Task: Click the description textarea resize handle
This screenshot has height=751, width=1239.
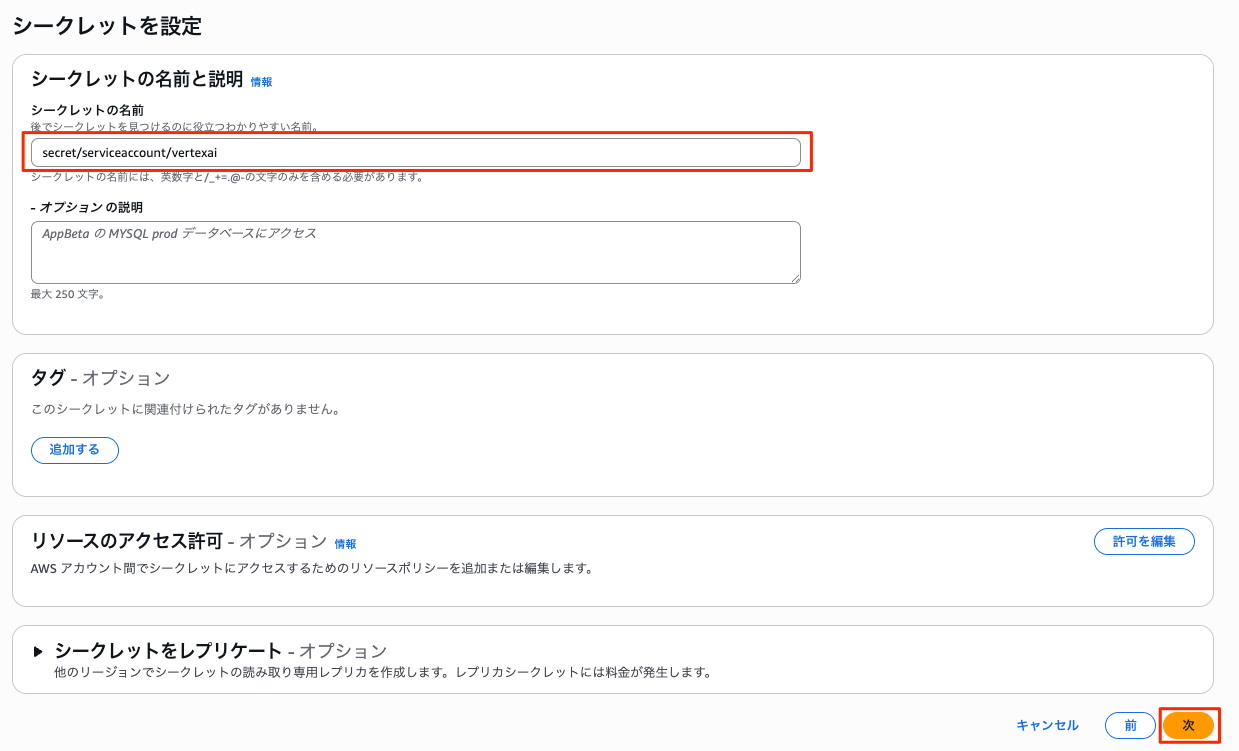Action: [x=795, y=278]
